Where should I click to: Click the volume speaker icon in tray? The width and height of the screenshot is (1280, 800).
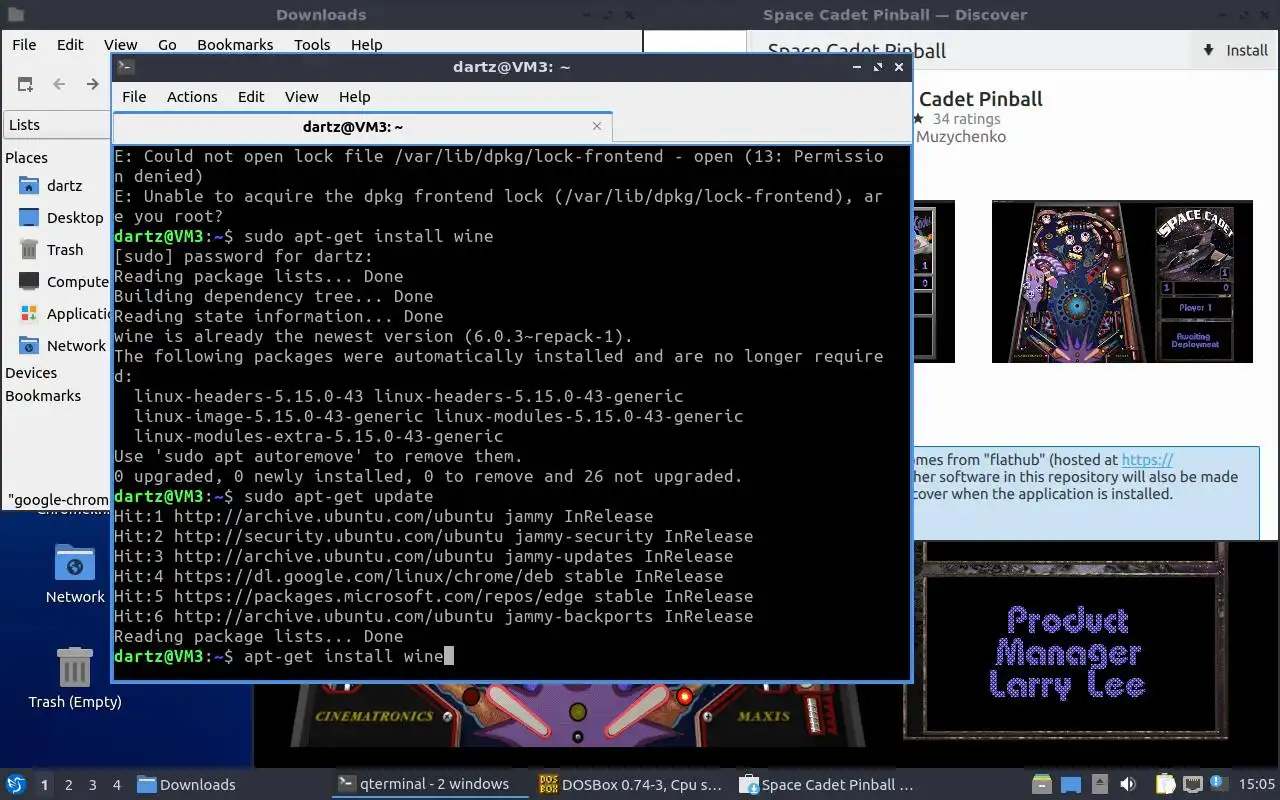pos(1127,785)
